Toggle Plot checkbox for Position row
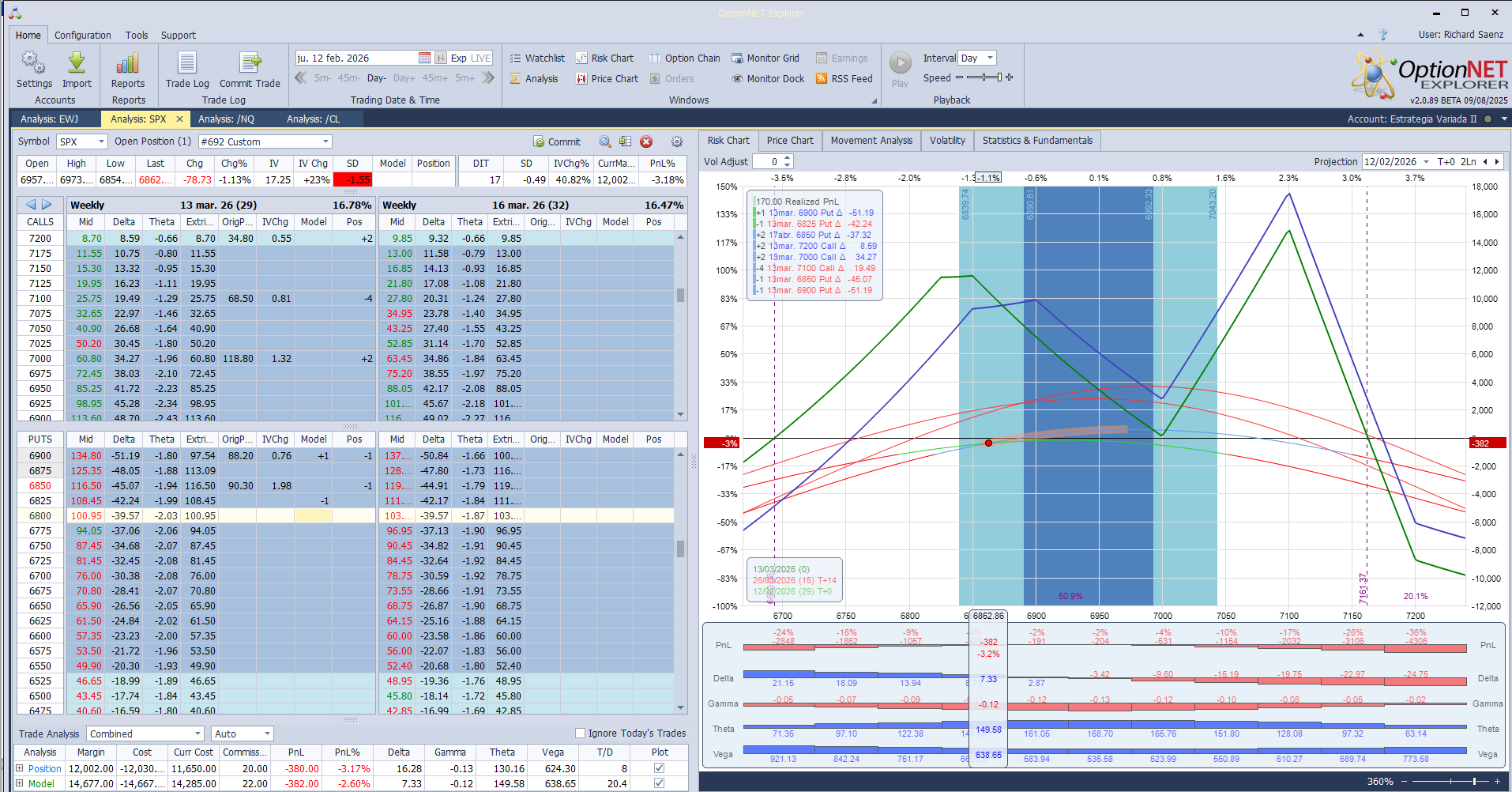The width and height of the screenshot is (1512, 792). pyautogui.click(x=659, y=768)
